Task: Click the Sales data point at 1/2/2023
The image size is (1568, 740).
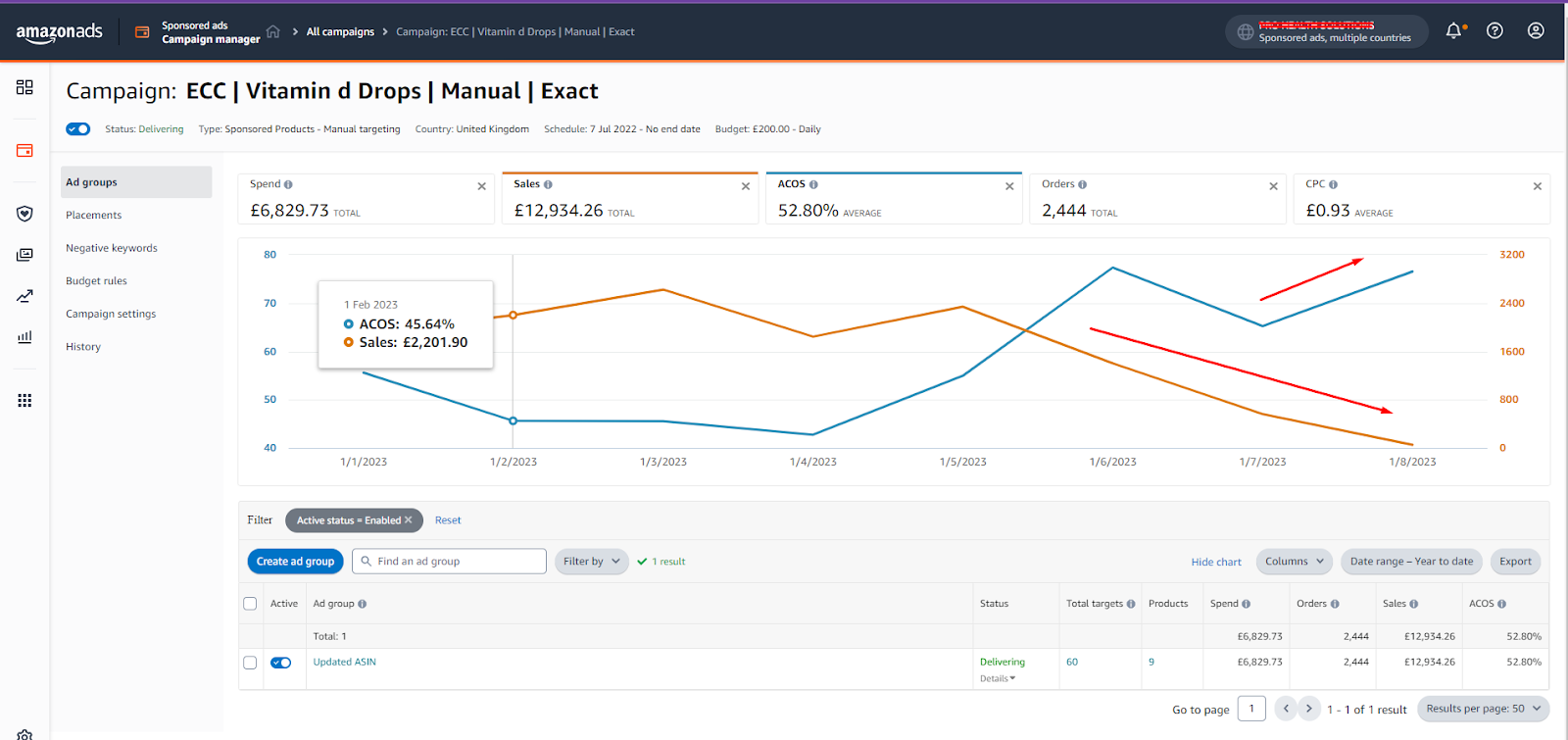Action: click(x=513, y=316)
